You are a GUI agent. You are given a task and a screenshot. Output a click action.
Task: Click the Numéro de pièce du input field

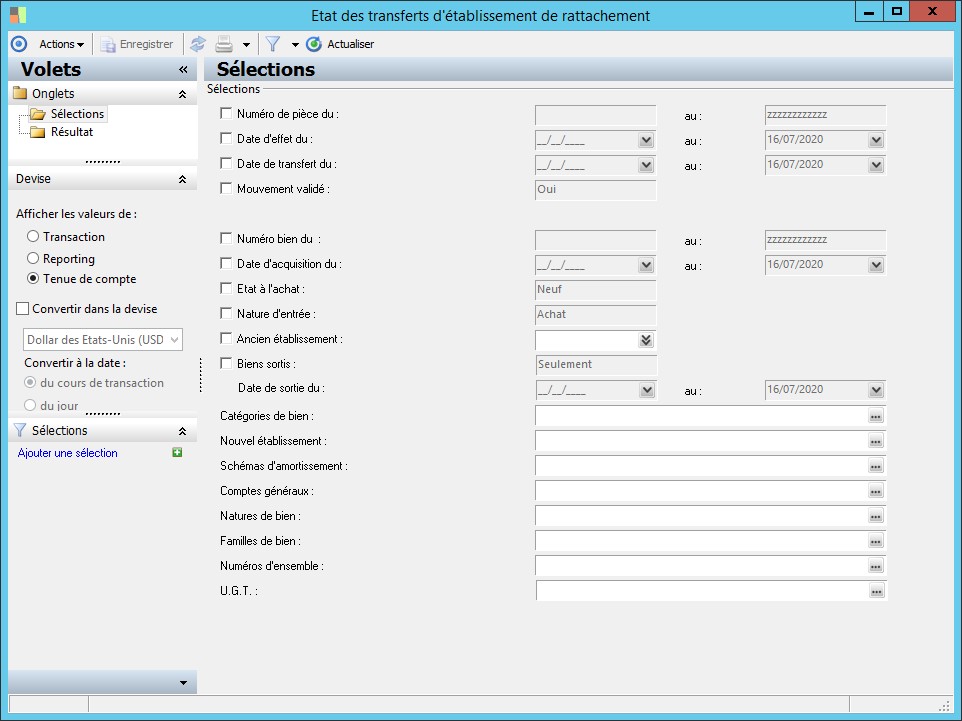[x=595, y=115]
